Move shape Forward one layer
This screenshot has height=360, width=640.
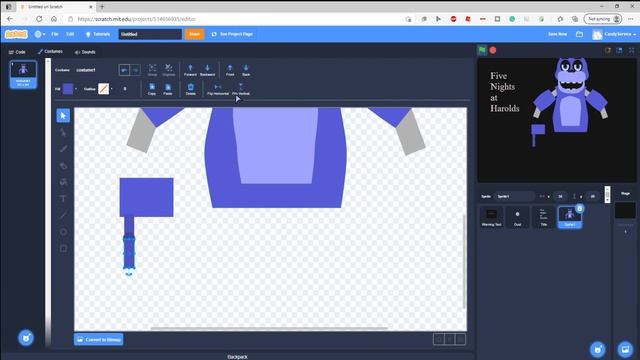[x=190, y=70]
